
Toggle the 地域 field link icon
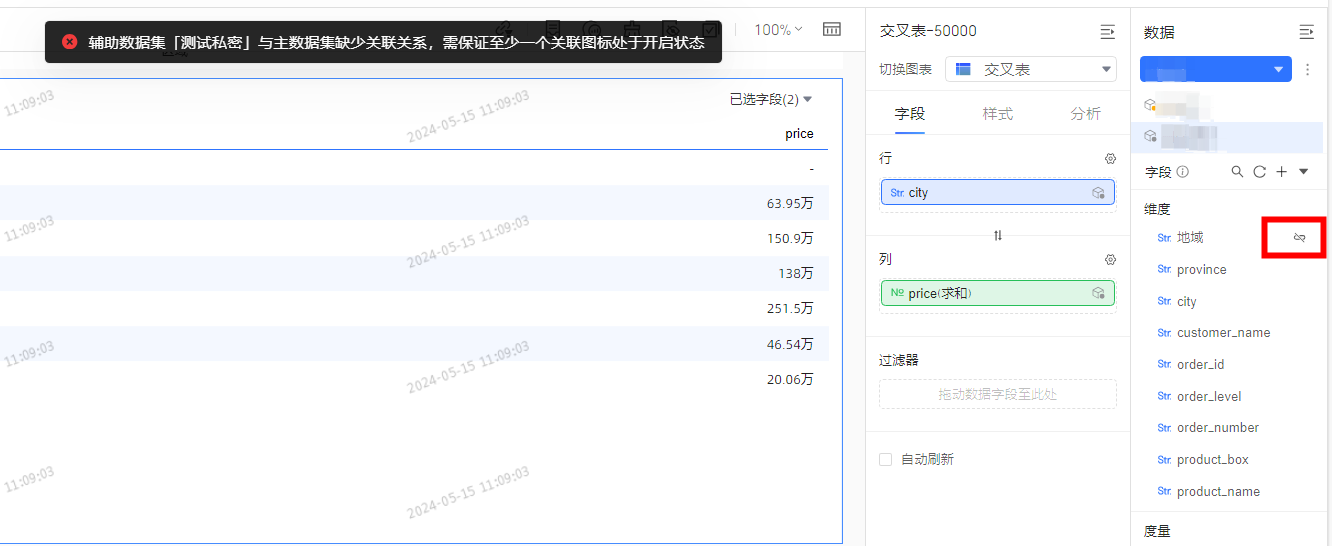[1299, 238]
